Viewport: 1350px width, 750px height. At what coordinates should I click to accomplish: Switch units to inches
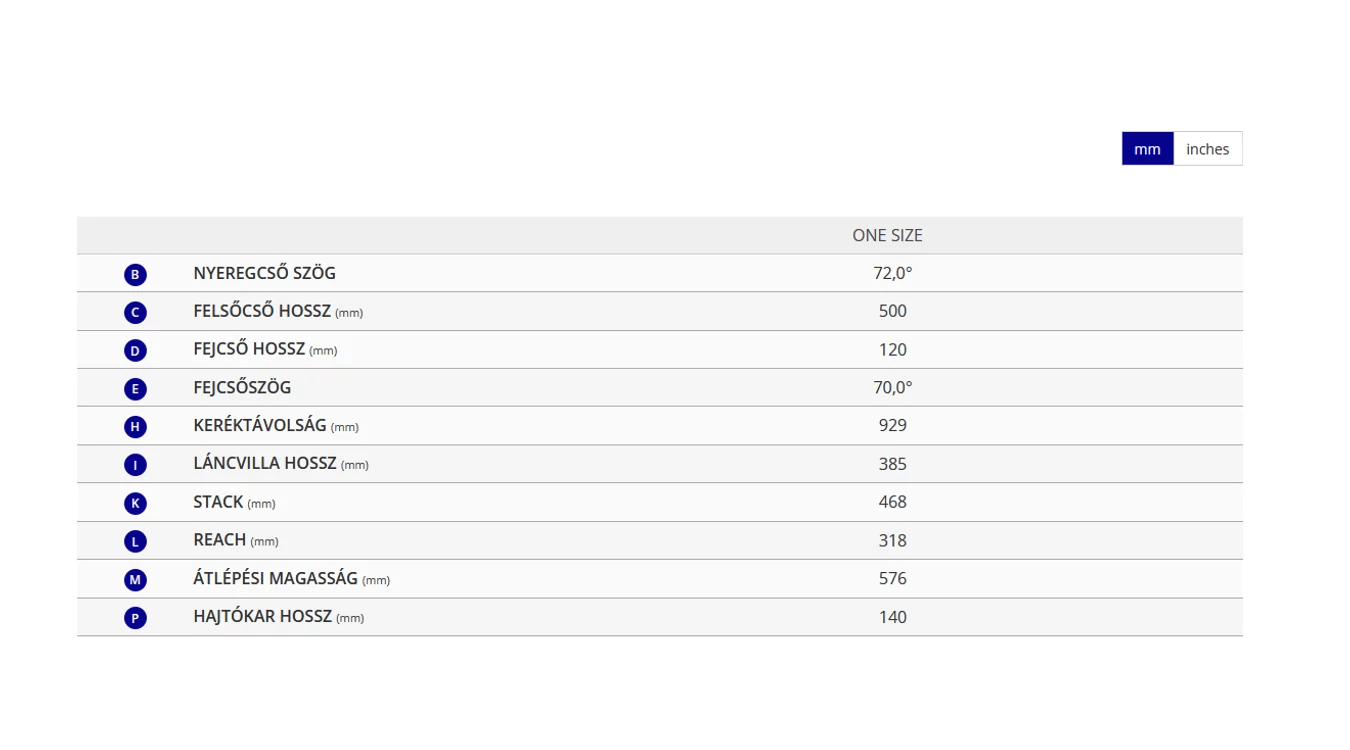1207,149
